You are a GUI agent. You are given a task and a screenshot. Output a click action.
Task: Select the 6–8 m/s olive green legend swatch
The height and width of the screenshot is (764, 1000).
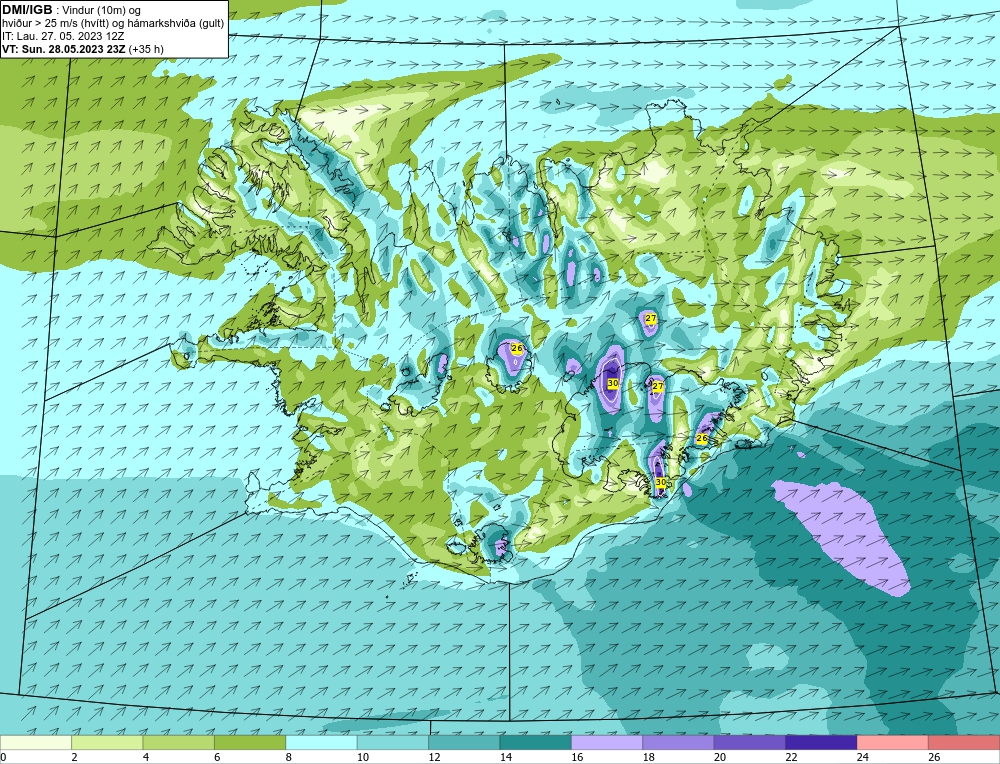pyautogui.click(x=250, y=742)
